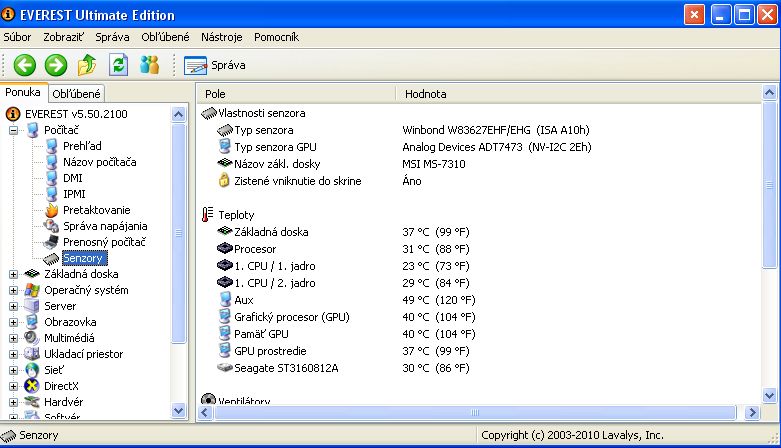The width and height of the screenshot is (781, 448).
Task: Click the Seagate ST3160812A drive icon
Action: [225, 368]
